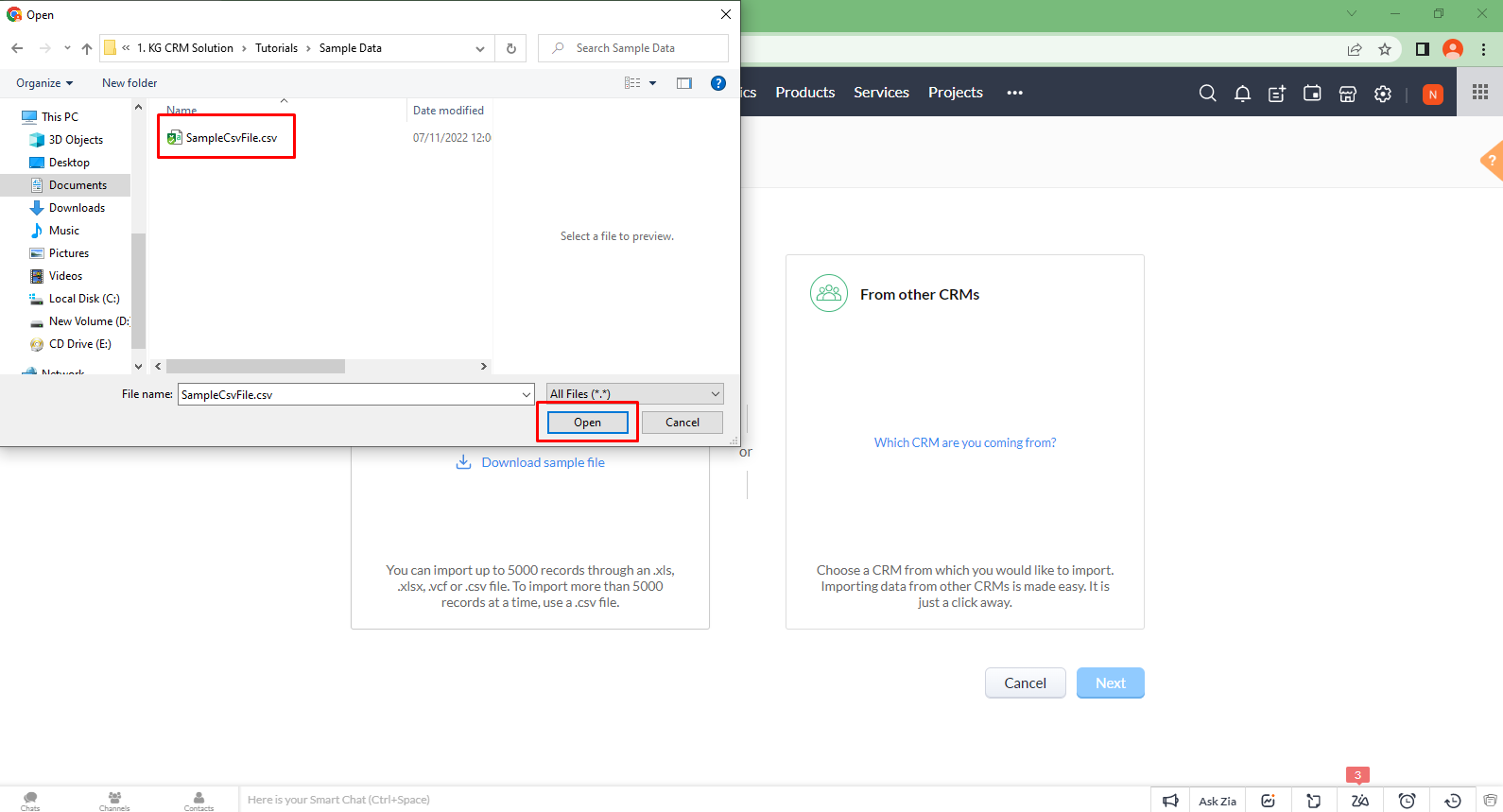Expand more modules ellipsis menu
The height and width of the screenshot is (812, 1503).
[1014, 93]
